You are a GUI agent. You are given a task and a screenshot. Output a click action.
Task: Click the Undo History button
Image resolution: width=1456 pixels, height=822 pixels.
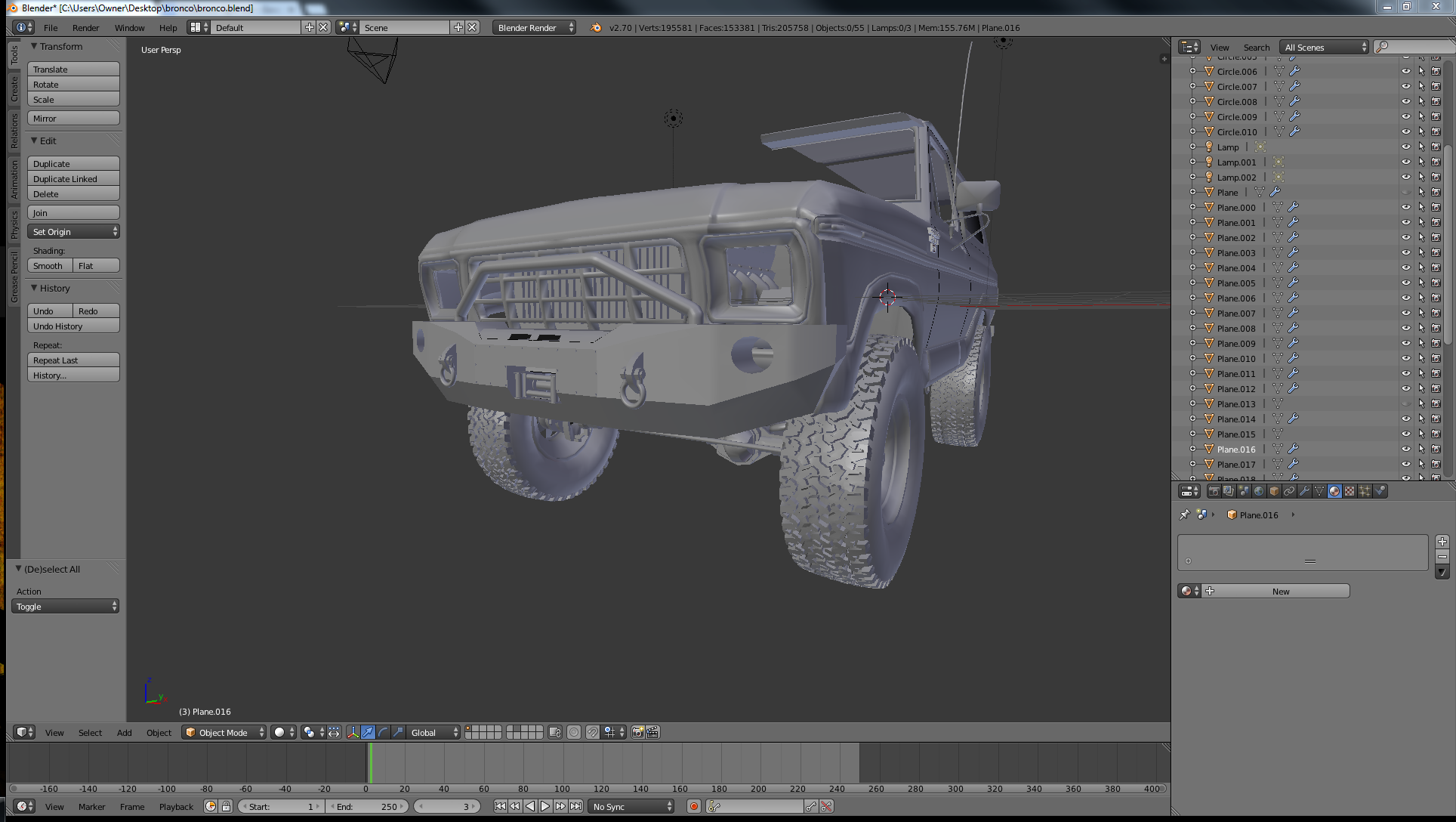click(x=73, y=326)
